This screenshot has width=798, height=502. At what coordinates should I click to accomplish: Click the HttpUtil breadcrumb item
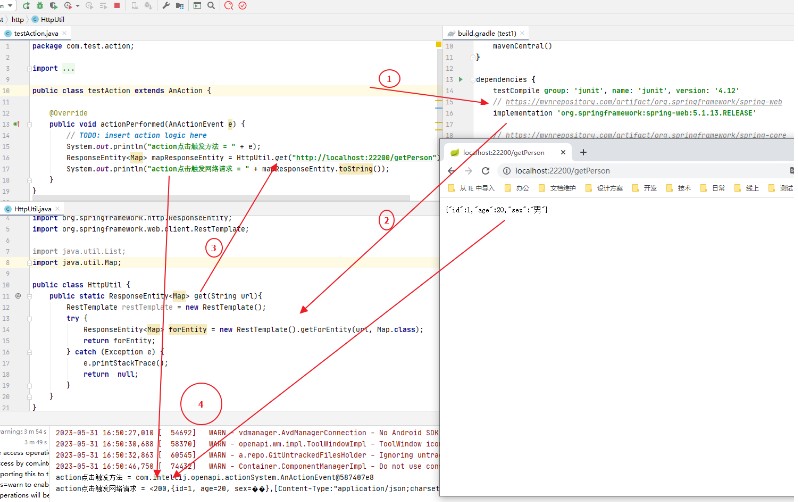coord(52,19)
